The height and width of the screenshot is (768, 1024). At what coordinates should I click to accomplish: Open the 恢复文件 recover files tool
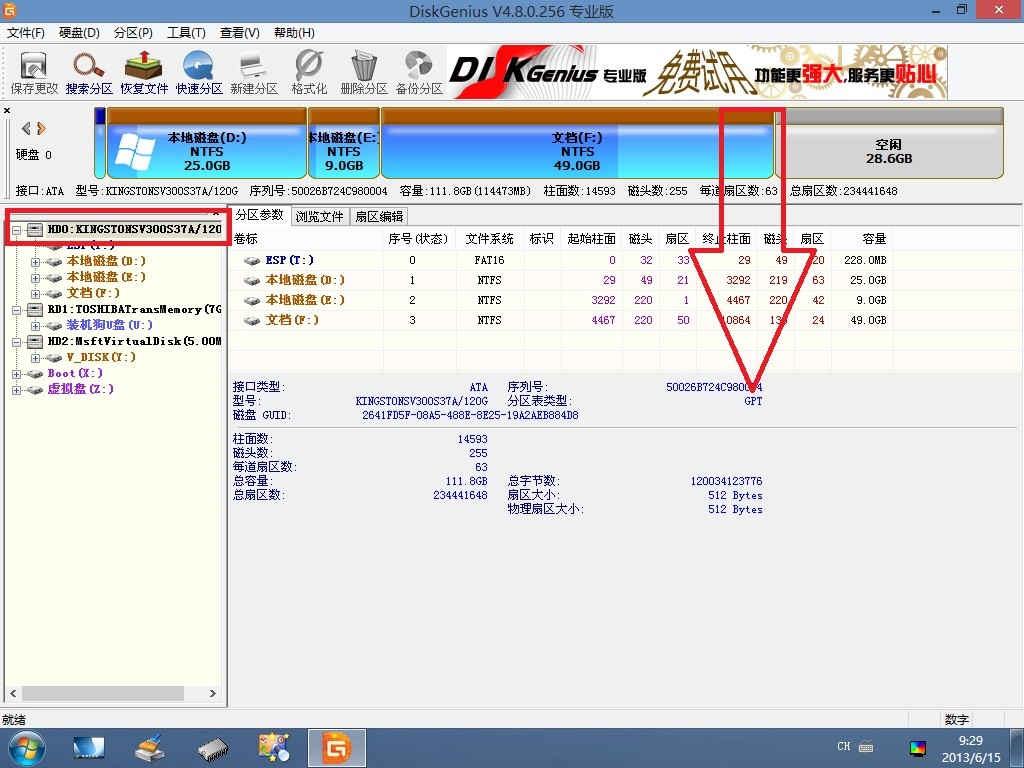(x=144, y=72)
